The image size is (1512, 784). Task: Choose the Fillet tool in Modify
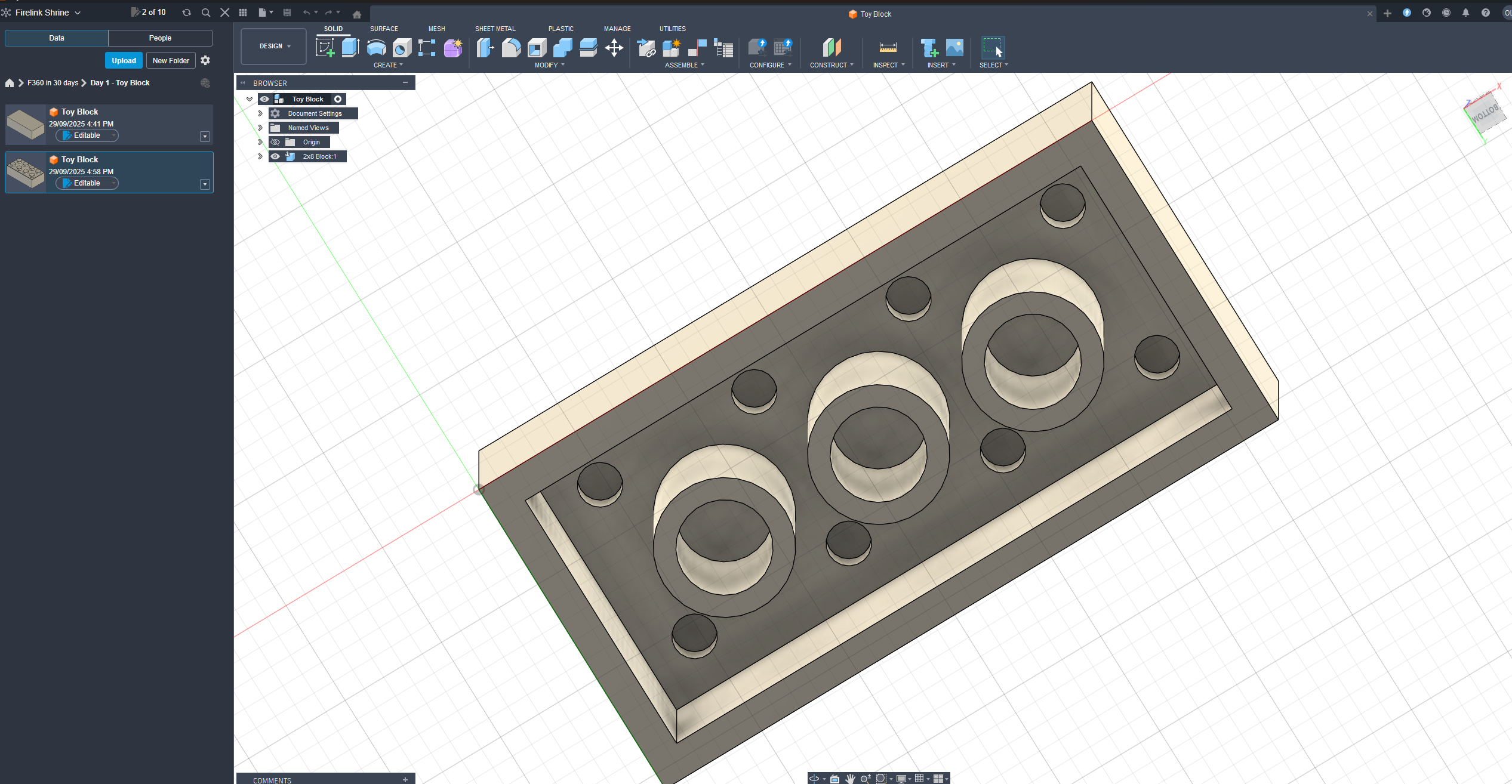click(x=511, y=48)
